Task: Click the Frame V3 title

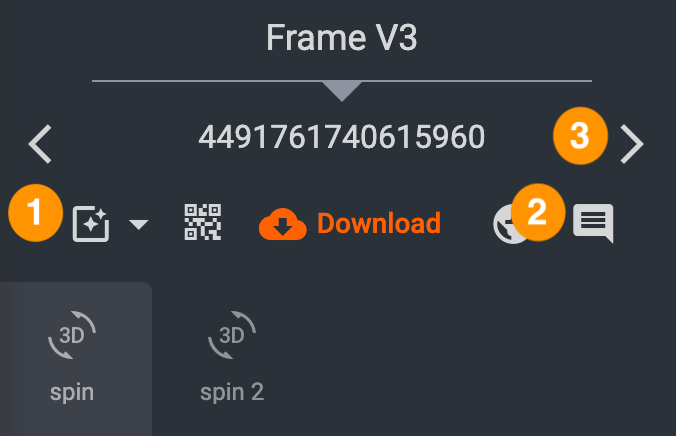Action: [x=342, y=38]
